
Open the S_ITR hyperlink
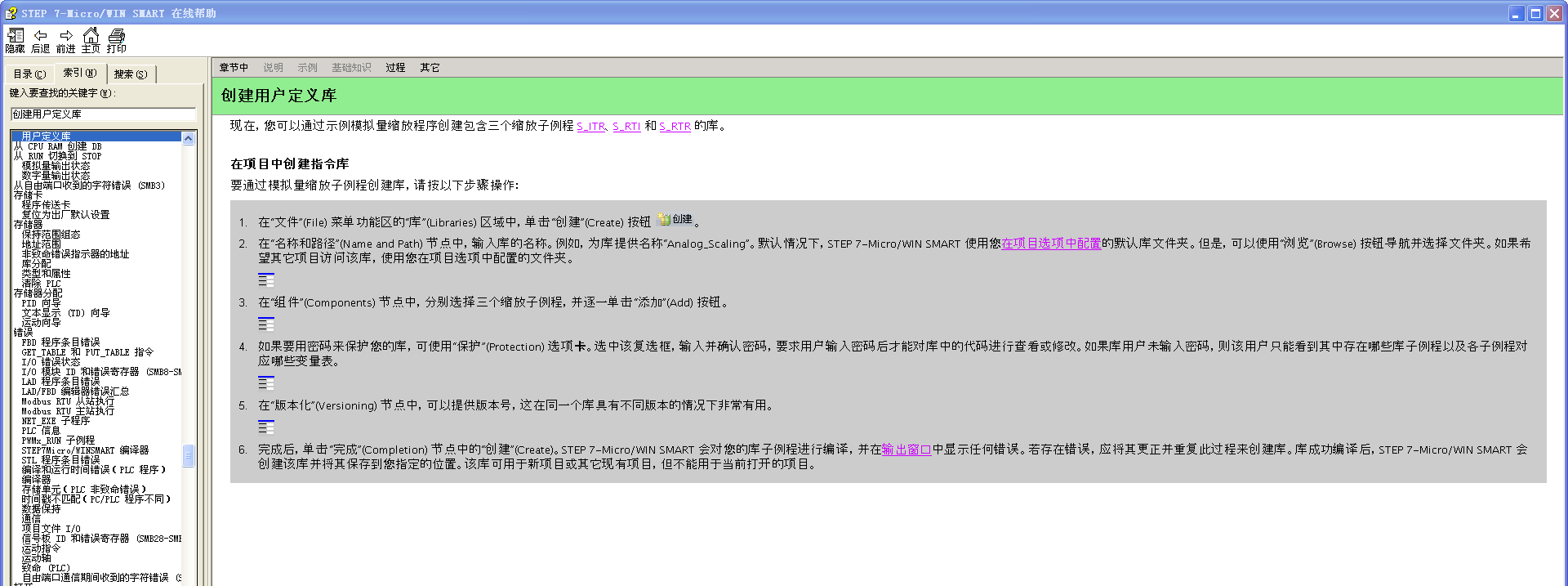coord(590,127)
